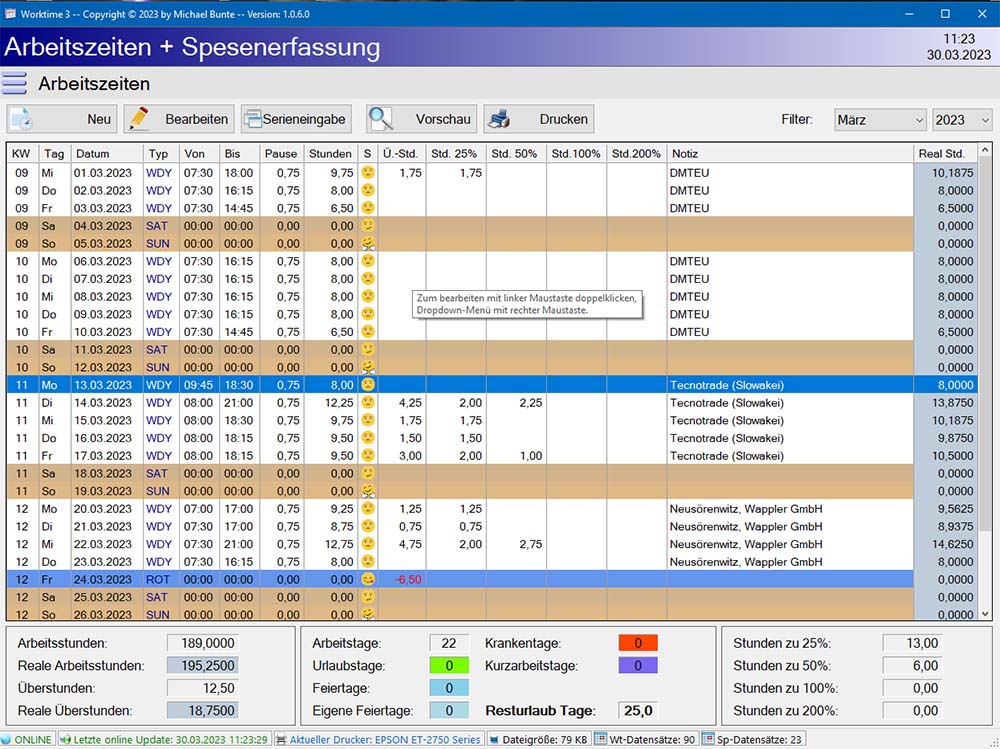Click the winking smiley in the 11.03.2023 row
Screen dimensions: 1000x749
[367, 350]
